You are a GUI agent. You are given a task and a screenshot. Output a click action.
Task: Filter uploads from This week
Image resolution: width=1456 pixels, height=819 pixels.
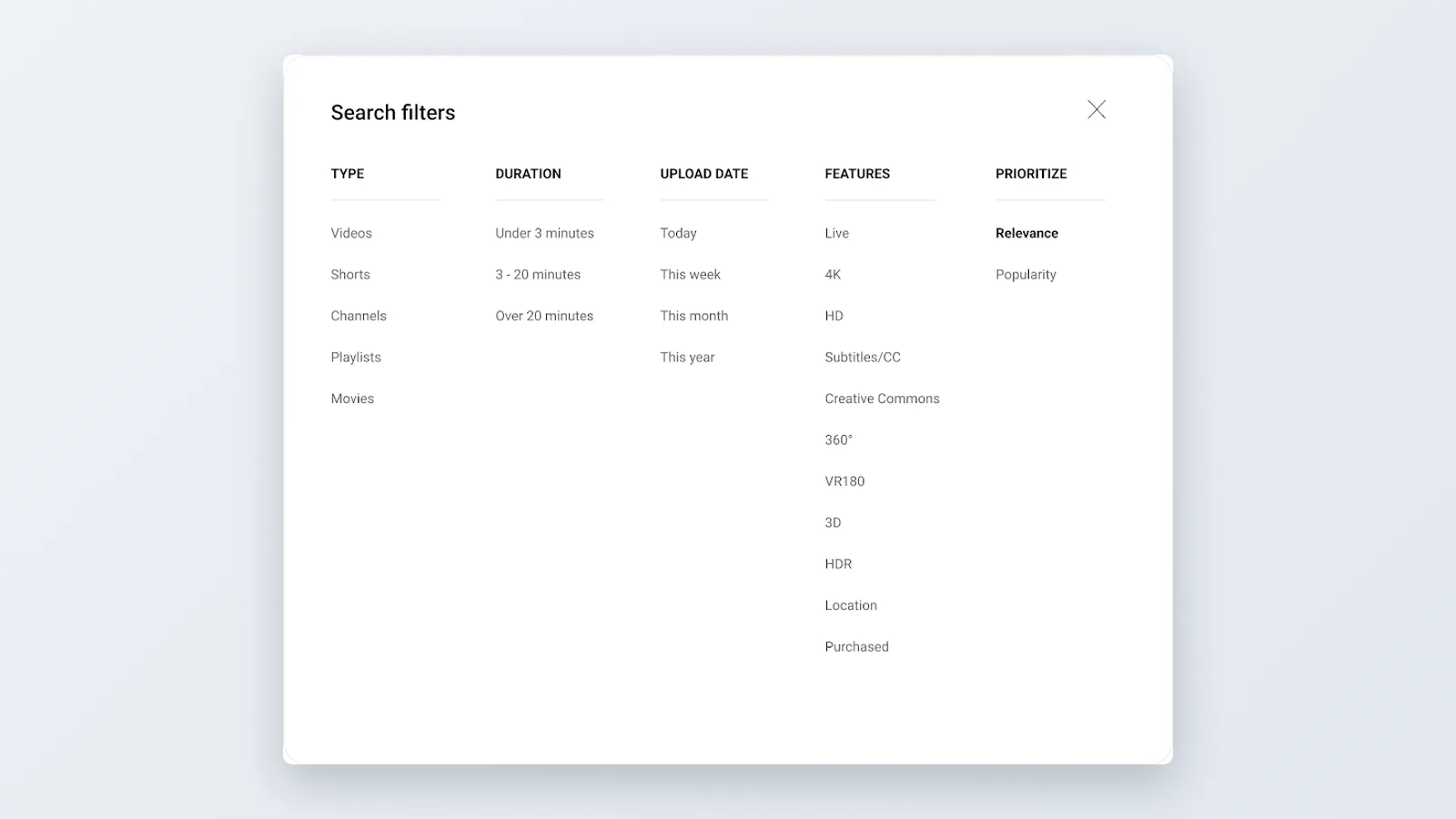(x=690, y=275)
